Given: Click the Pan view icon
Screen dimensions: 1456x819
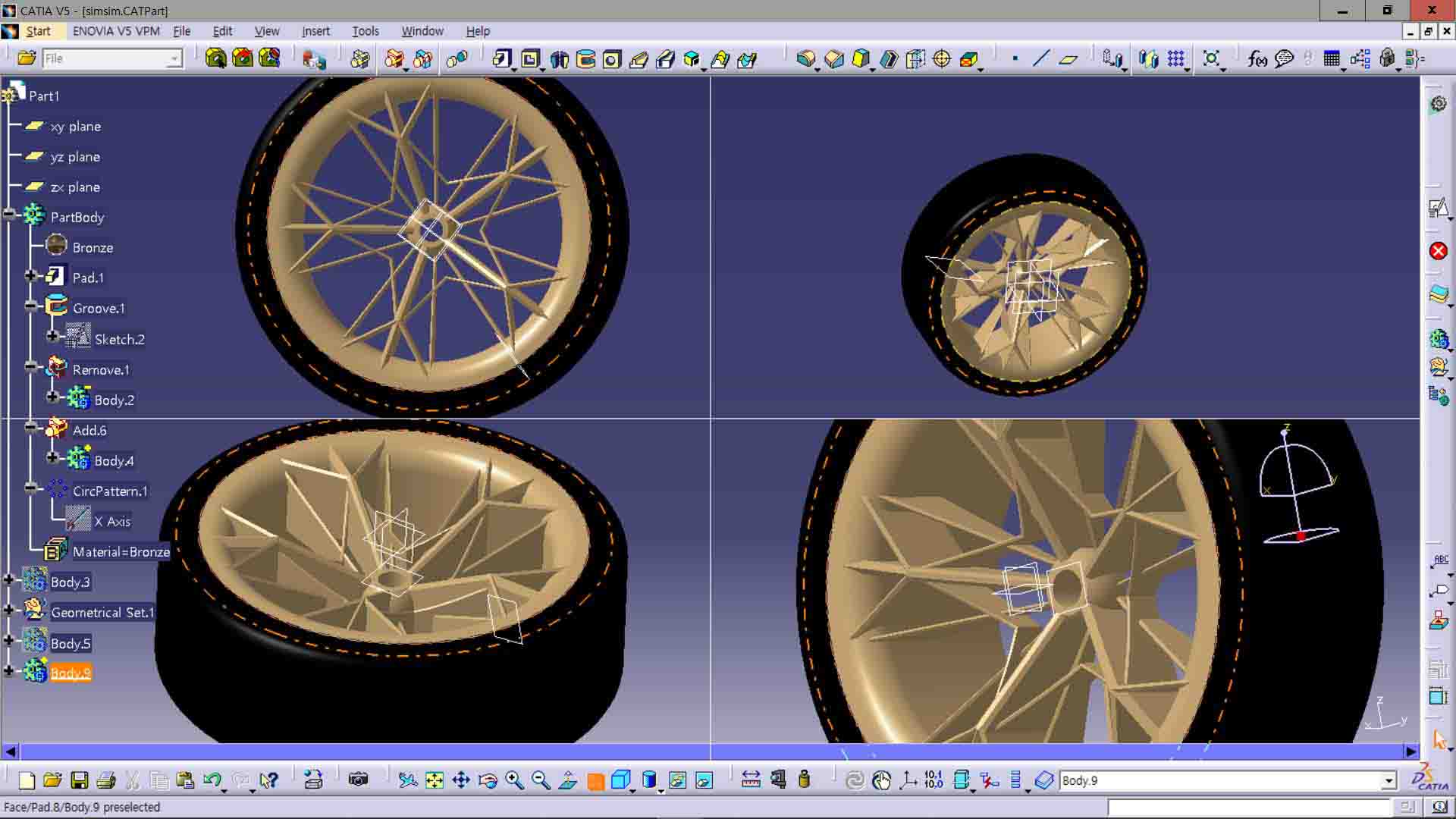Looking at the screenshot, I should pos(461,780).
